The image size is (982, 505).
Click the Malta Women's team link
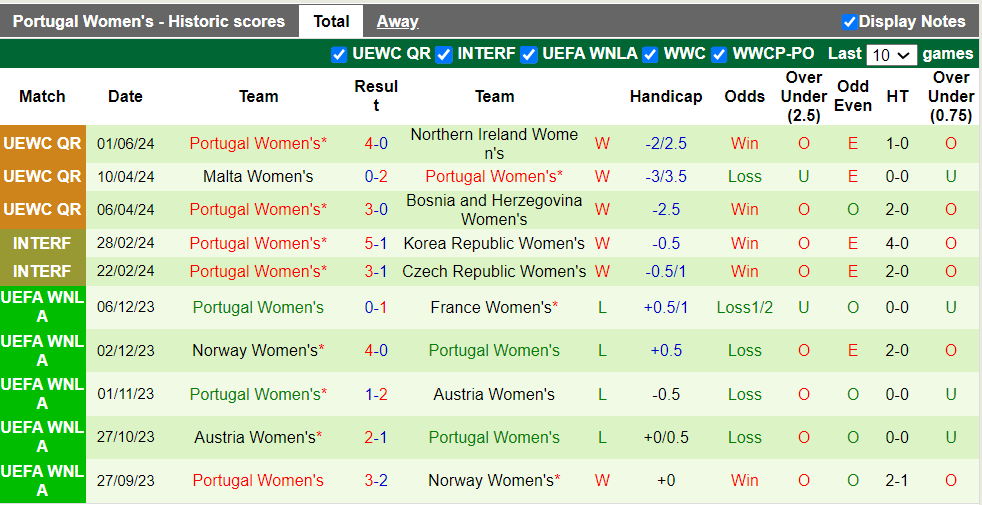pyautogui.click(x=258, y=177)
